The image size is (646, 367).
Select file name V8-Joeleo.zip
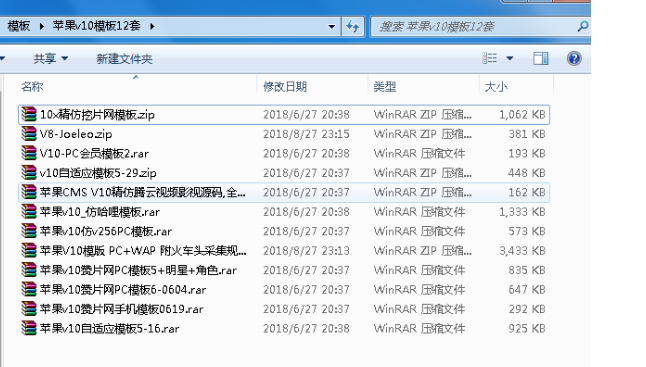pyautogui.click(x=76, y=134)
